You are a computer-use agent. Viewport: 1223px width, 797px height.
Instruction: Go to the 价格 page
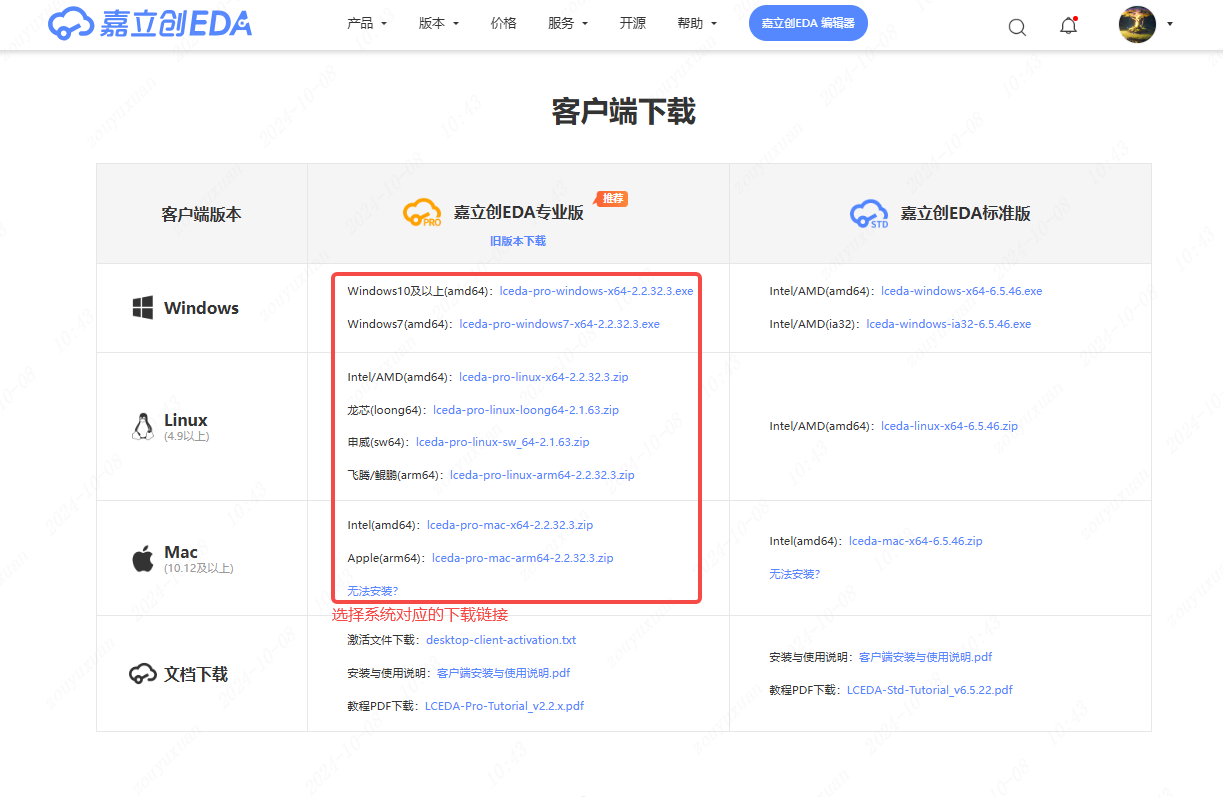tap(504, 24)
